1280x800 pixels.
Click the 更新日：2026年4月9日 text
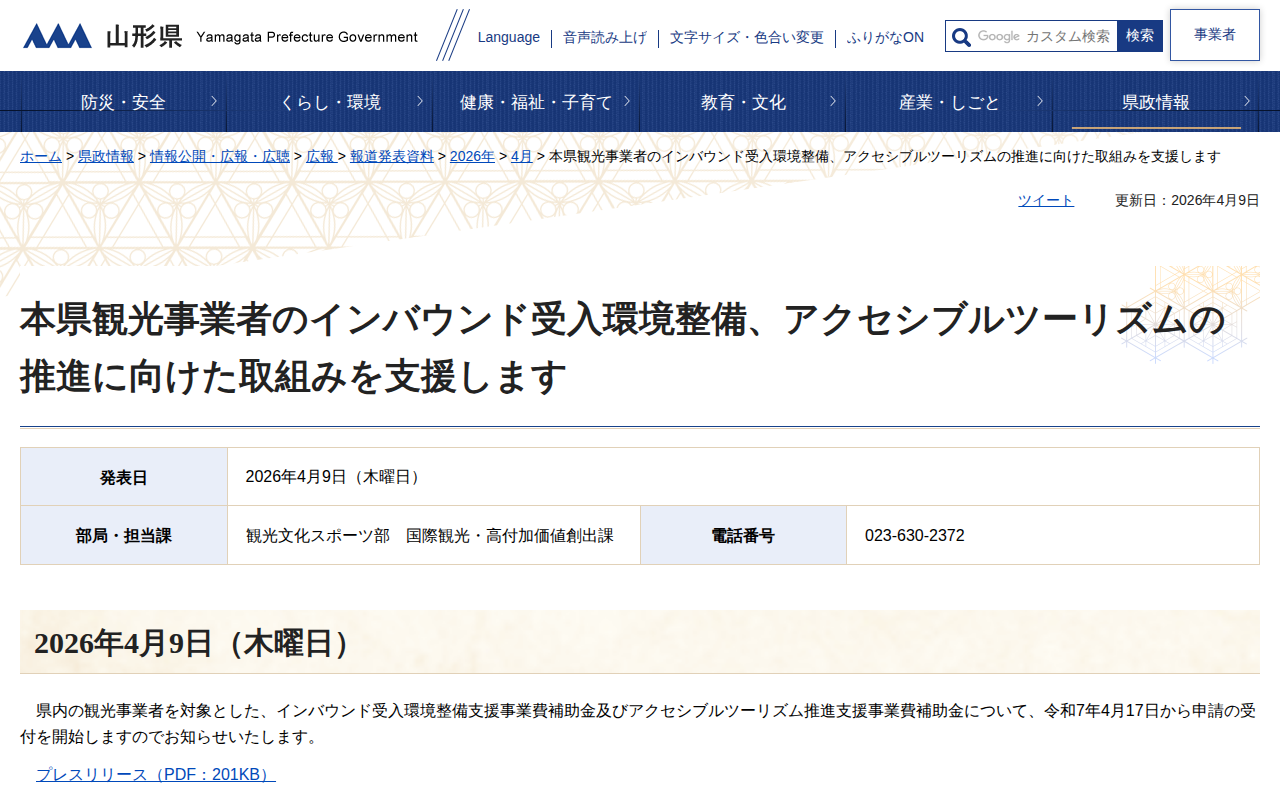1187,200
